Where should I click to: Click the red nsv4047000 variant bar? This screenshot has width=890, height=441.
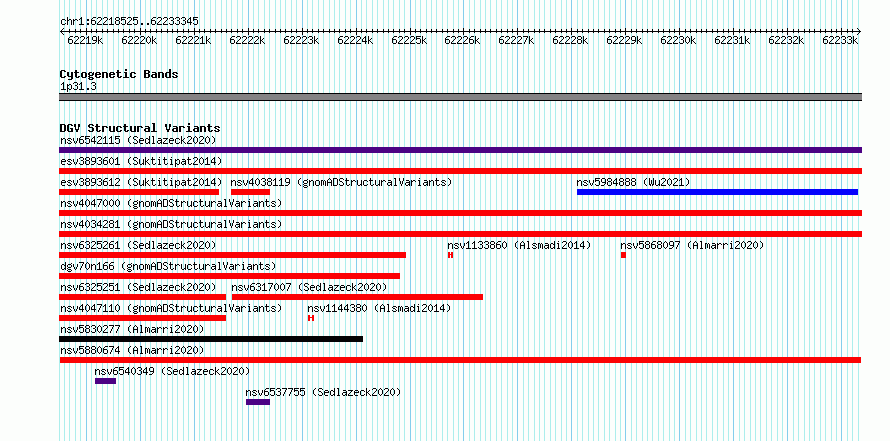[x=460, y=213]
